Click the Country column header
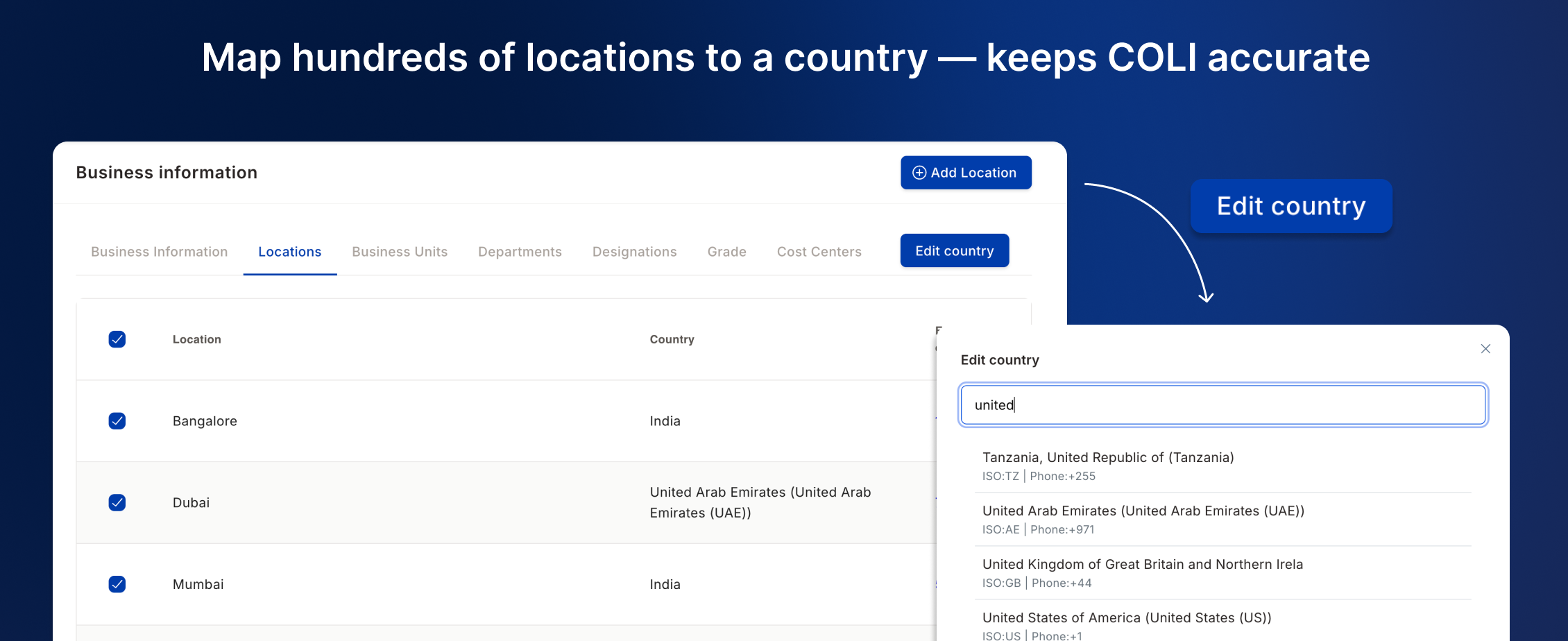1568x641 pixels. (x=672, y=339)
